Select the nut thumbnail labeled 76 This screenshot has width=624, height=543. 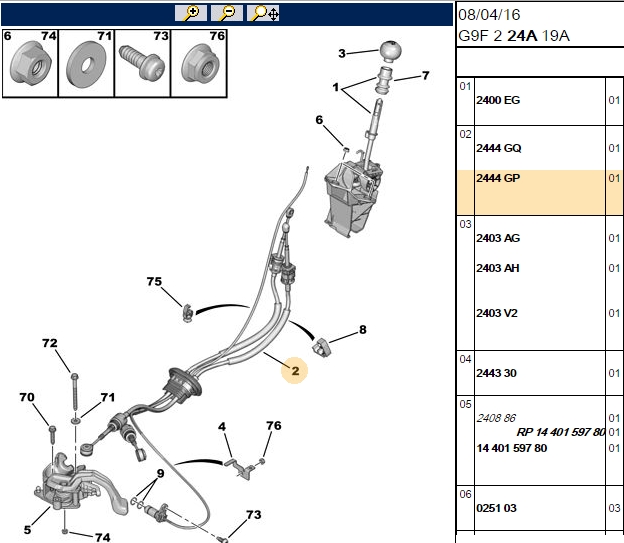click(199, 63)
